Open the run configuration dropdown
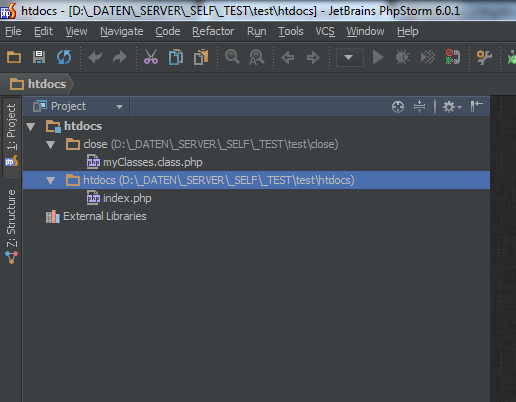This screenshot has height=402, width=516. tap(350, 58)
